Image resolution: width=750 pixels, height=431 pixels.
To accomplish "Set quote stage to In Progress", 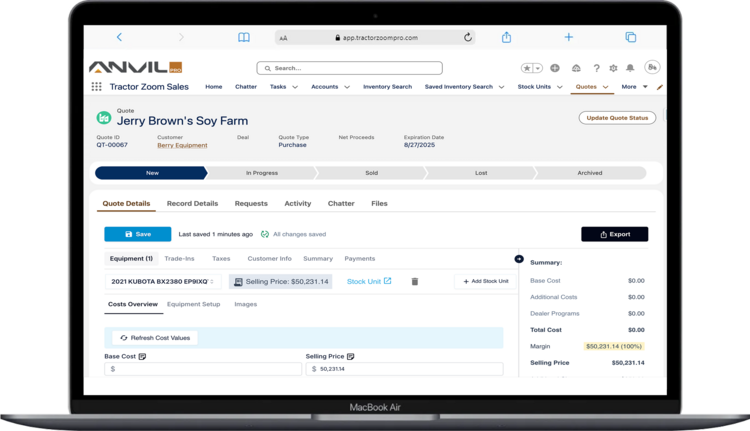I will (262, 173).
